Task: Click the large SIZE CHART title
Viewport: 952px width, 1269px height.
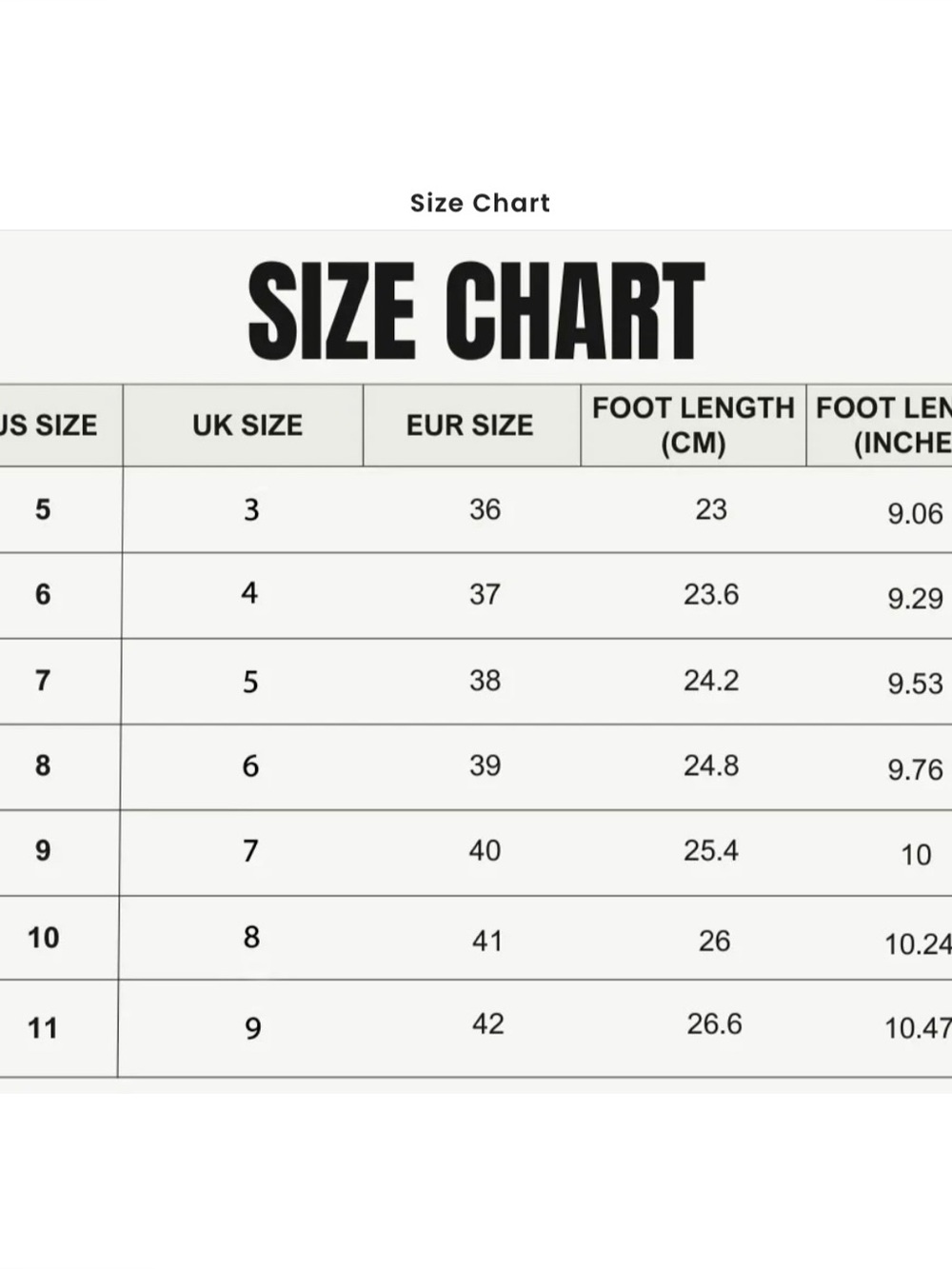Action: point(476,310)
